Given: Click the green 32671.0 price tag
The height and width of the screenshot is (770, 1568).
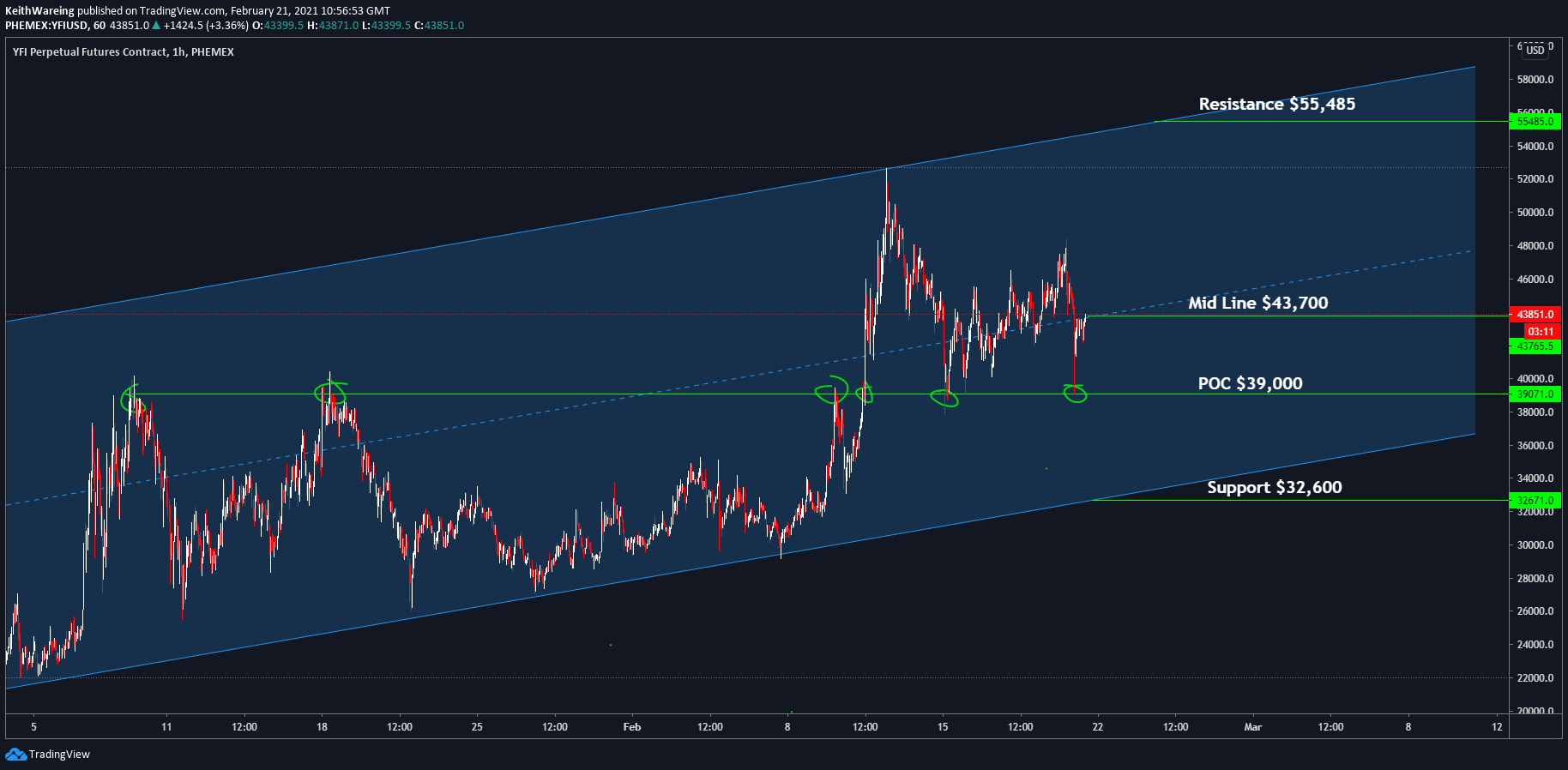Looking at the screenshot, I should pyautogui.click(x=1535, y=501).
